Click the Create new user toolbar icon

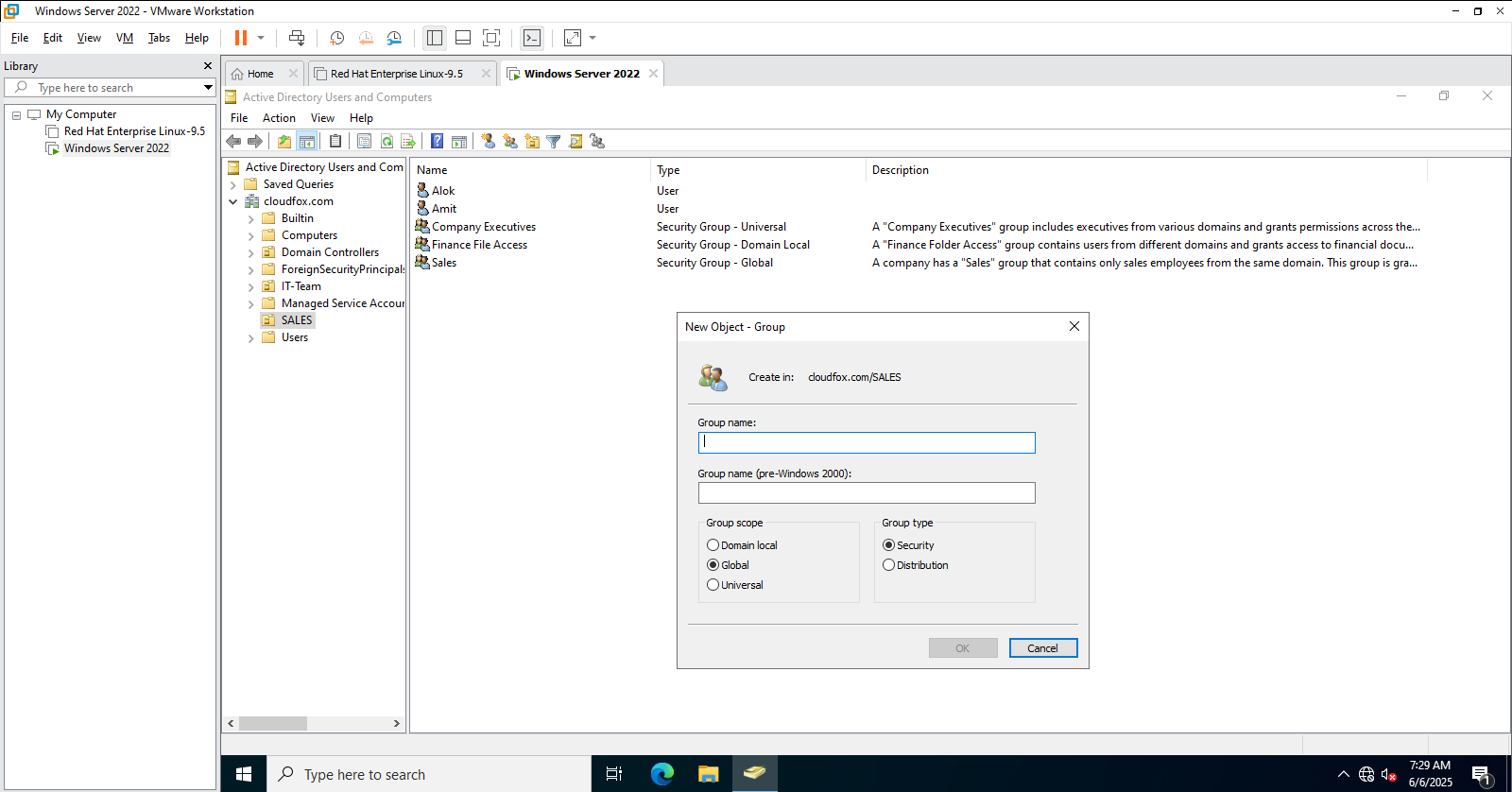488,142
